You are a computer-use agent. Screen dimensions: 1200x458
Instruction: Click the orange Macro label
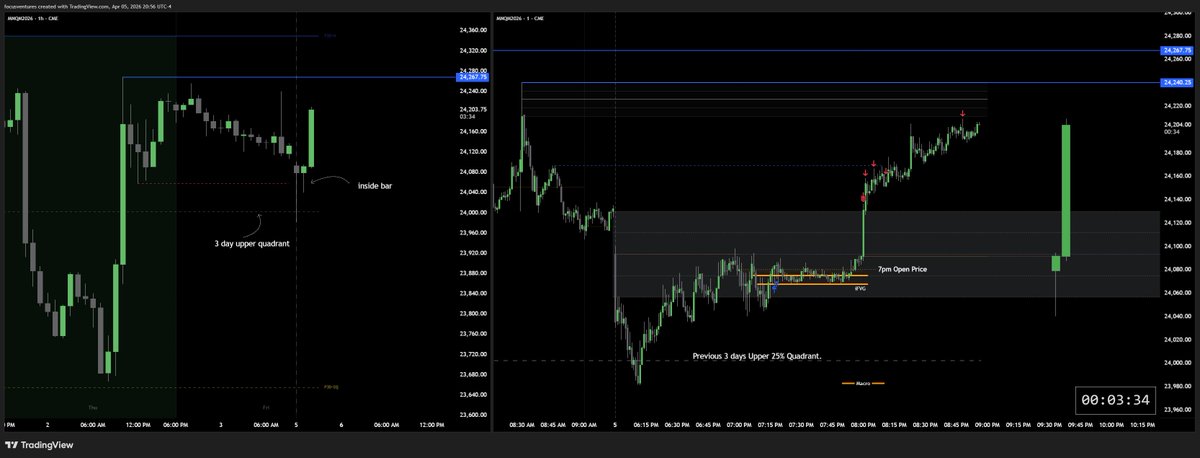pos(863,382)
